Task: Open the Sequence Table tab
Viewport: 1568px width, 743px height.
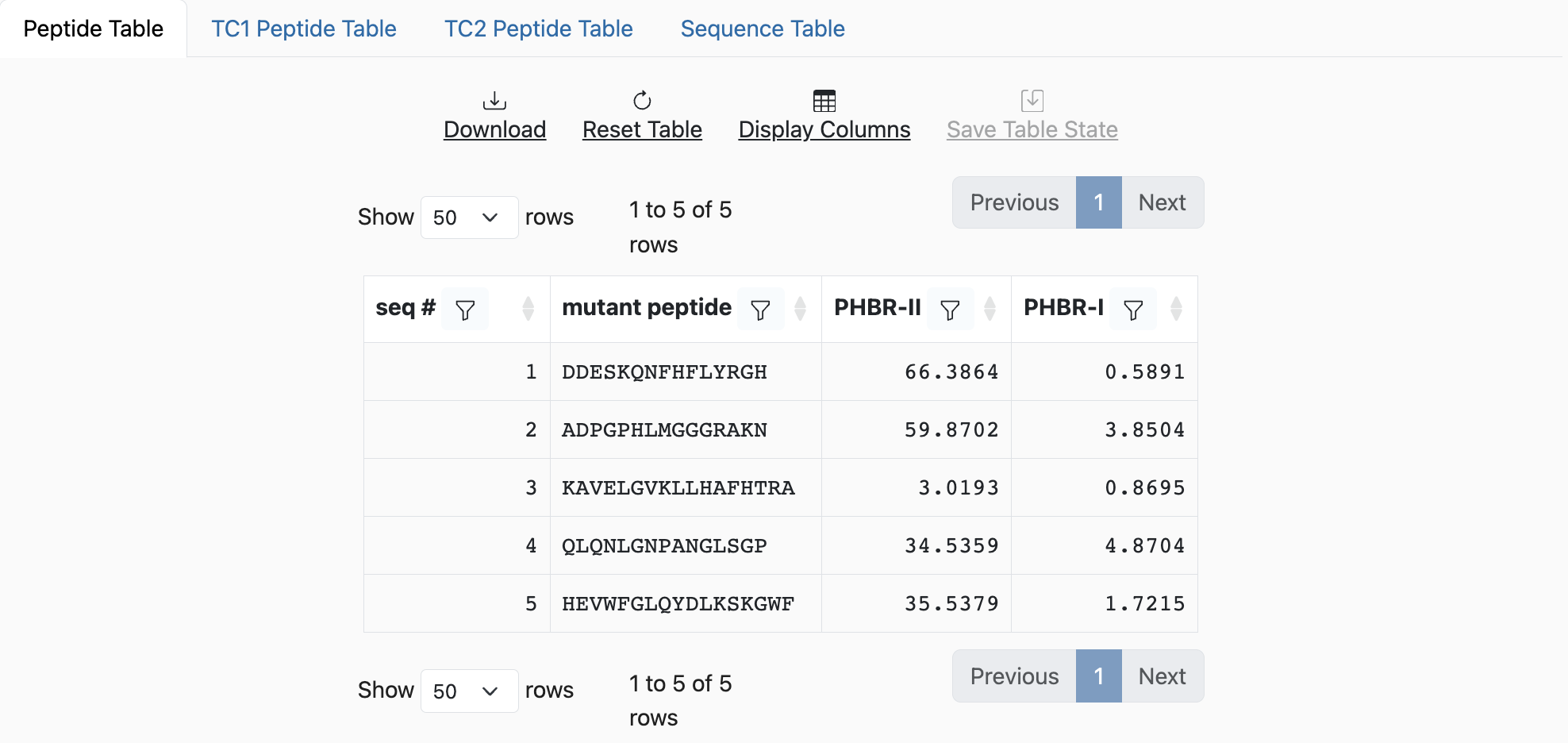Action: [x=763, y=29]
